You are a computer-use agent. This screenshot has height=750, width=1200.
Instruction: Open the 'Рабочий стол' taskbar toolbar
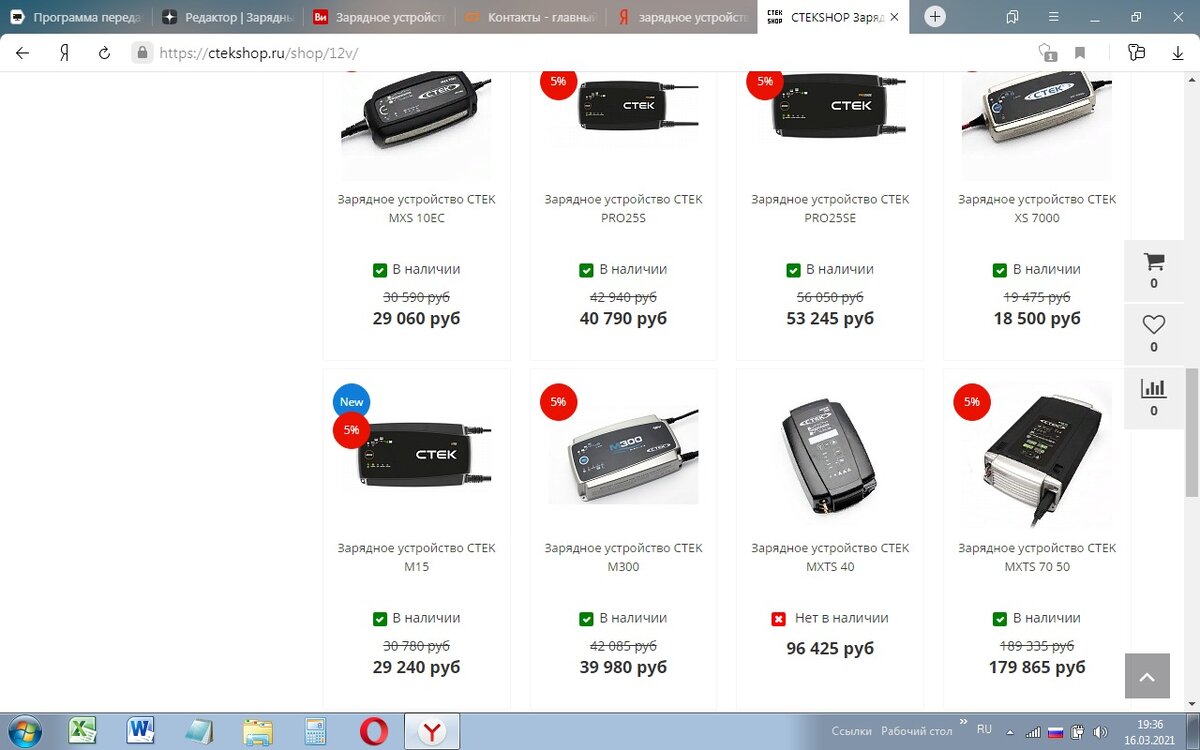pos(917,731)
